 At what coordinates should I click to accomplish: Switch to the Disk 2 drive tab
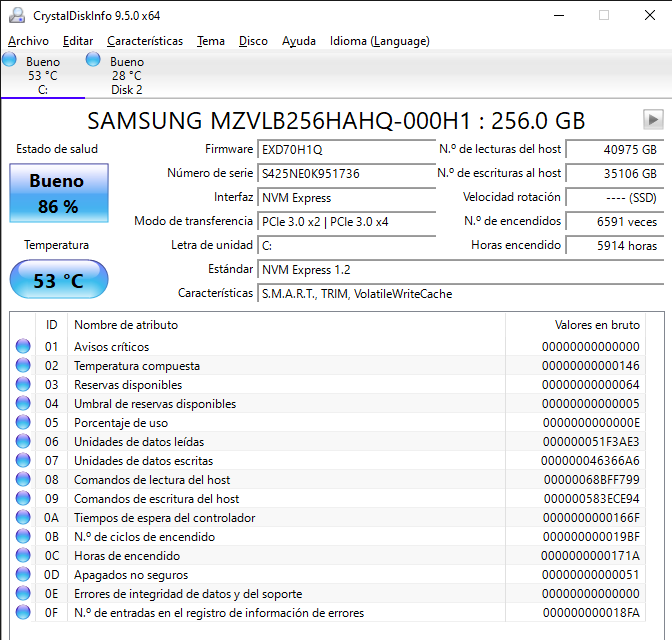126,76
